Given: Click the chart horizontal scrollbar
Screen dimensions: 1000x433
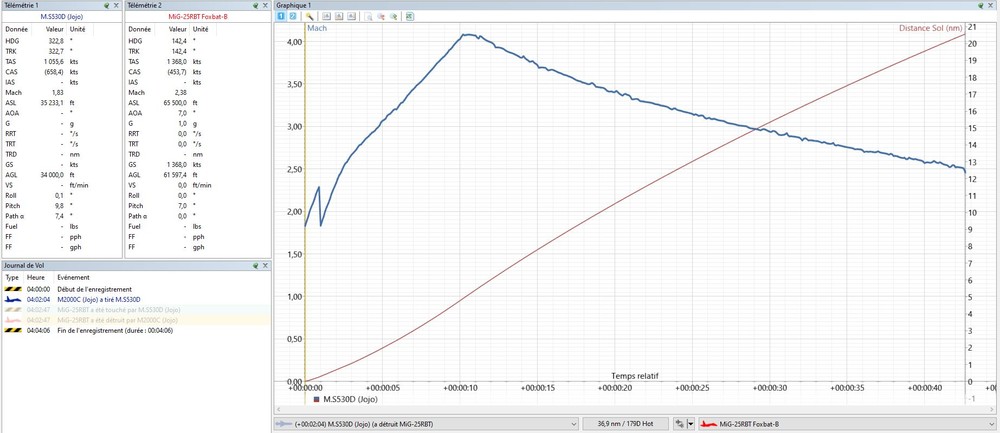Looking at the screenshot, I should 635,409.
